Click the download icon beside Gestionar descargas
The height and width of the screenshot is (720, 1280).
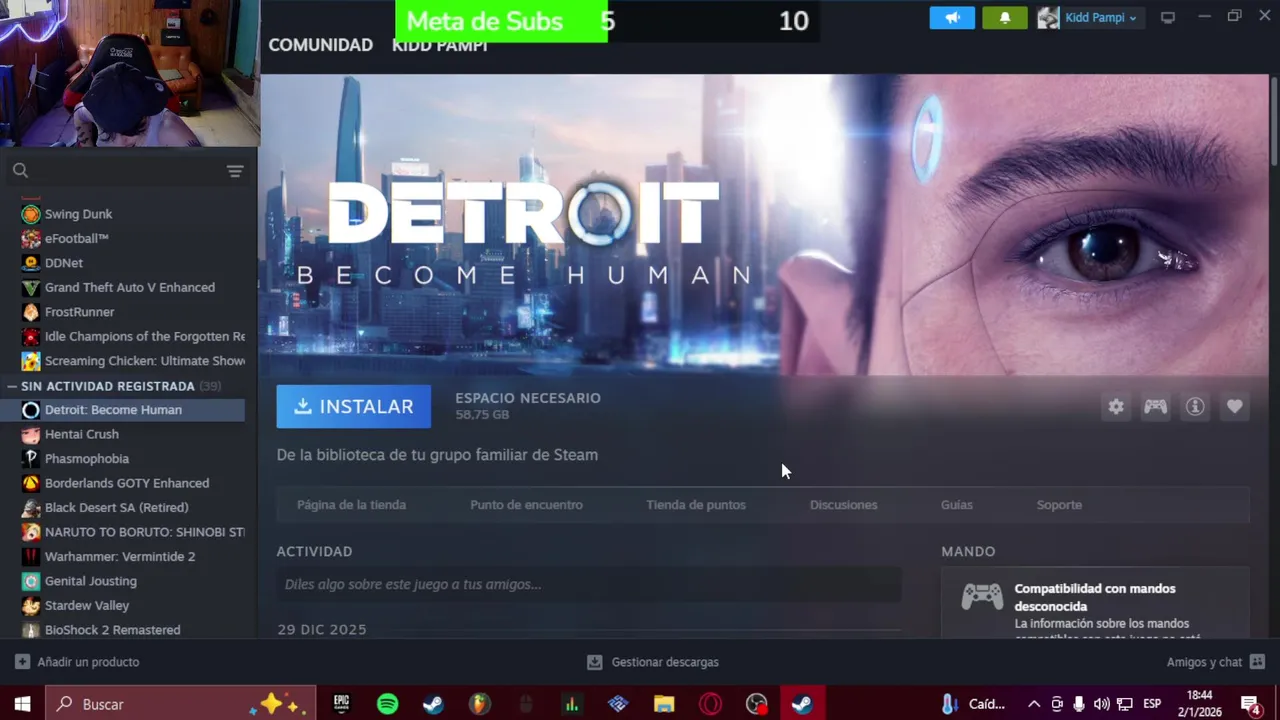click(x=595, y=662)
